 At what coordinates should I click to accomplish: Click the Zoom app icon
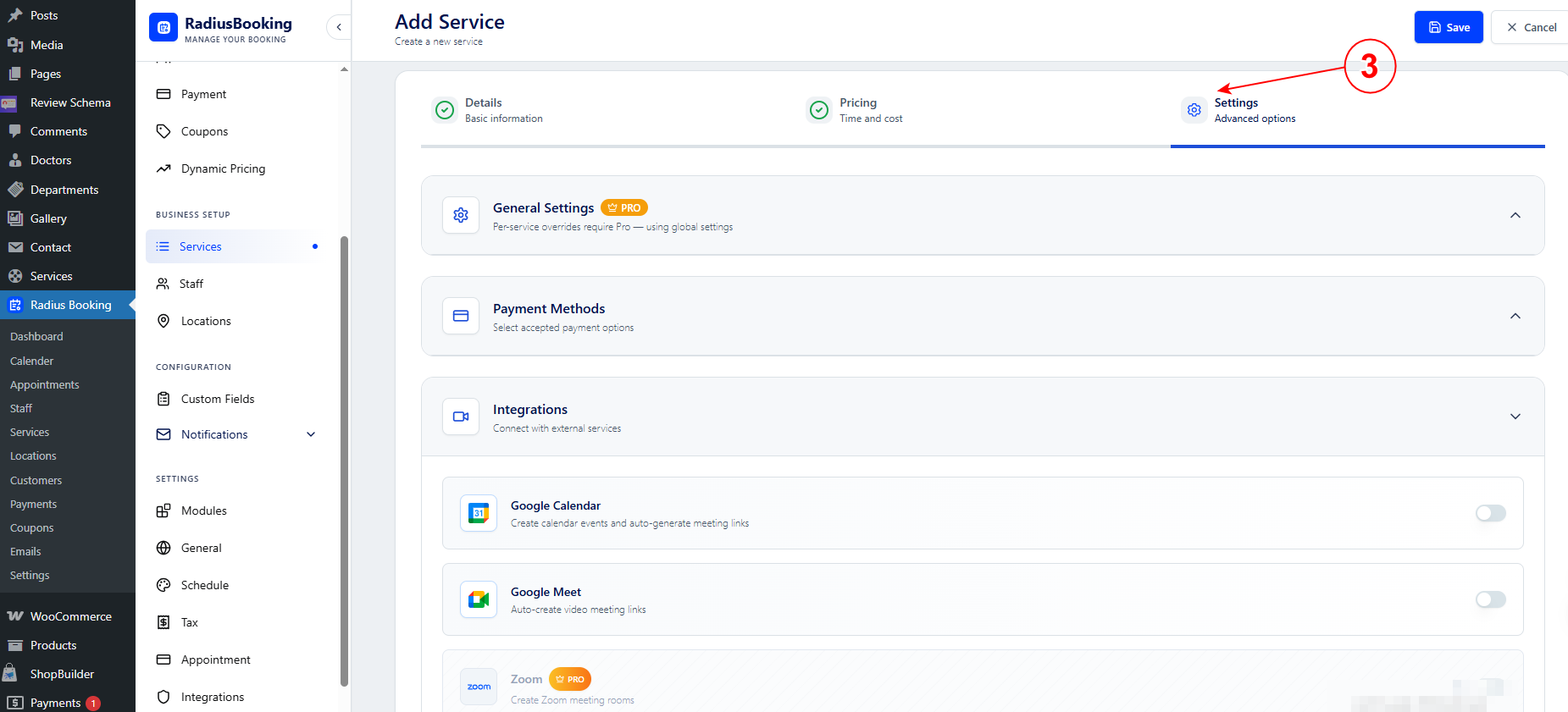click(479, 687)
